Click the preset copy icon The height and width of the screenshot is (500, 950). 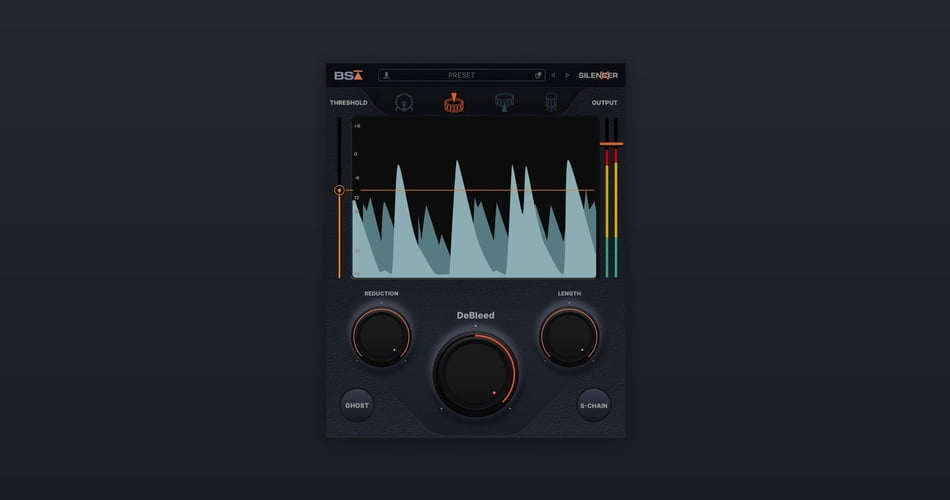538,75
